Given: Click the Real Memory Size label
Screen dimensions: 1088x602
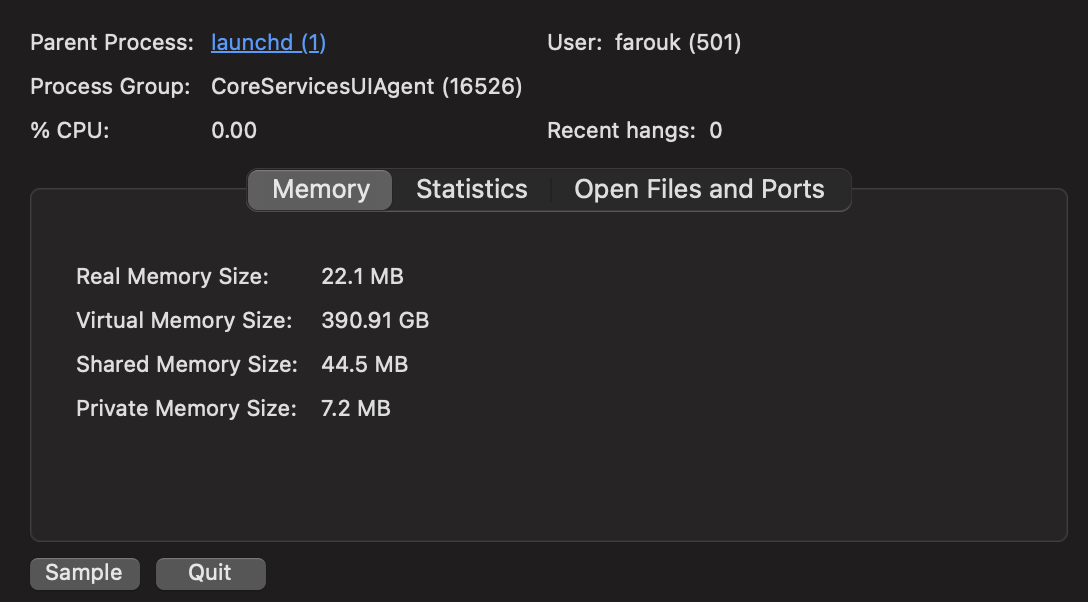Looking at the screenshot, I should tap(172, 277).
